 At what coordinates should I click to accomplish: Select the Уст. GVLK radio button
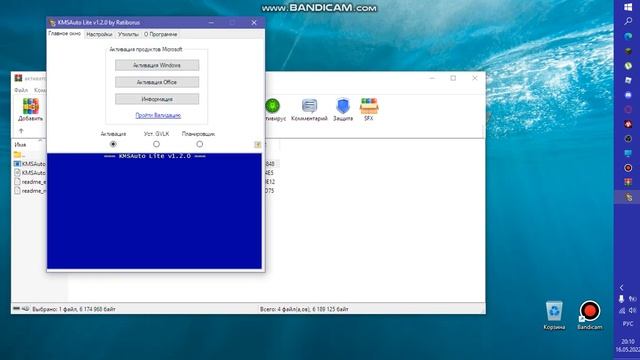click(x=156, y=144)
